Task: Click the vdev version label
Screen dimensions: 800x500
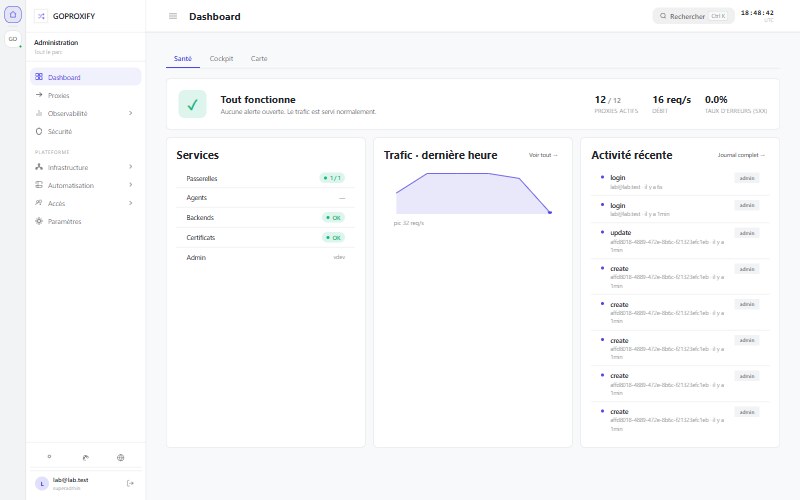Action: (339, 257)
